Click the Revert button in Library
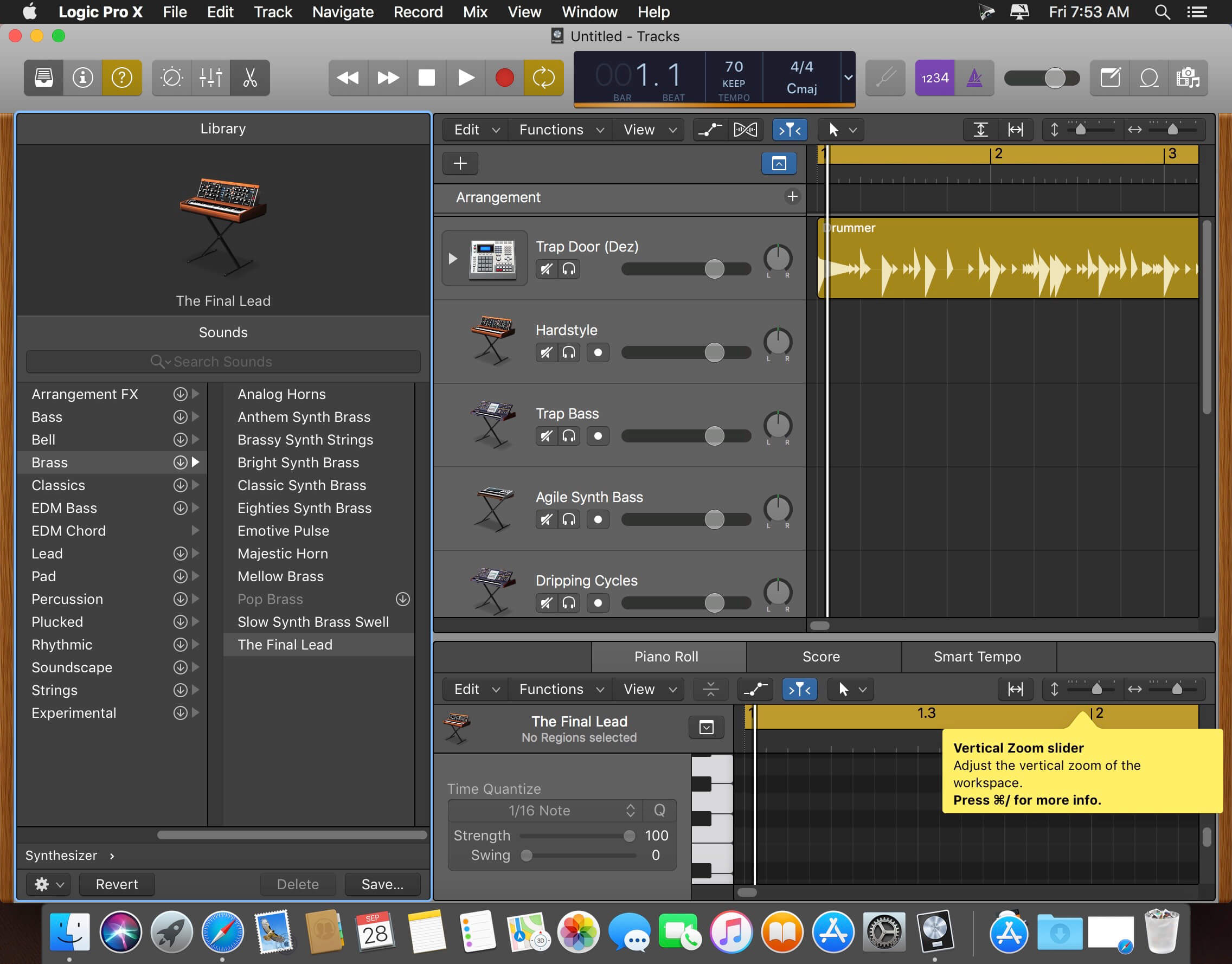The height and width of the screenshot is (964, 1232). [x=116, y=884]
